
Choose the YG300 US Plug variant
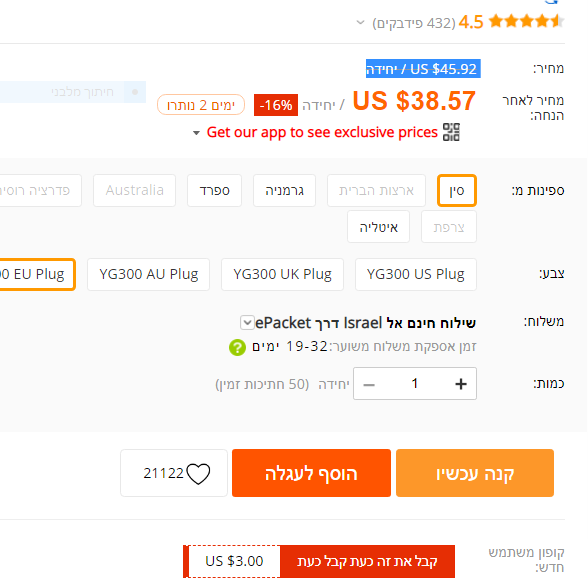[x=416, y=274]
